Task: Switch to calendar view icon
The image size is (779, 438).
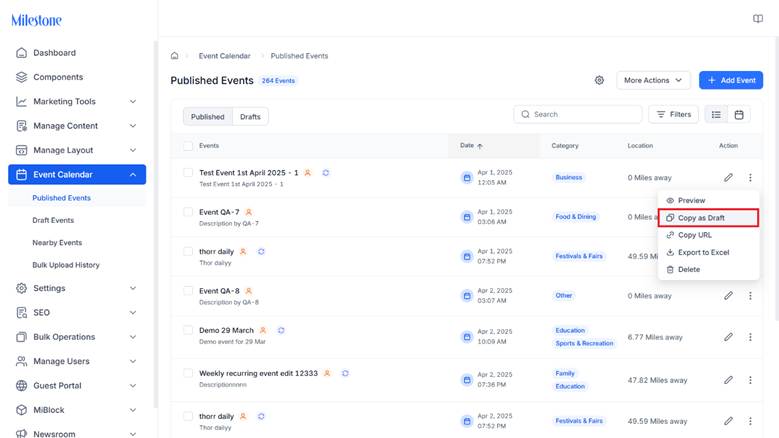Action: click(739, 114)
